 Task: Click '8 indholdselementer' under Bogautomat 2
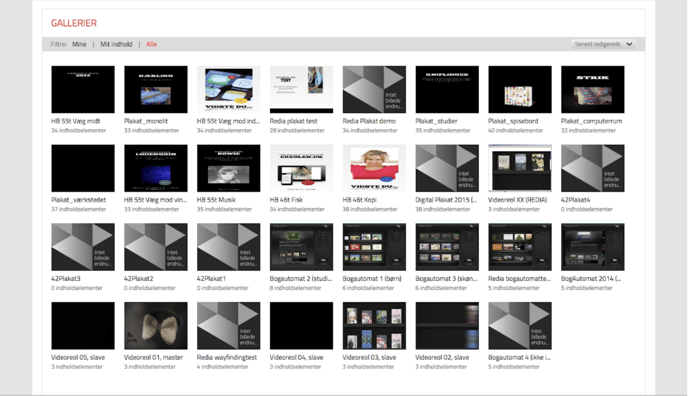(x=296, y=288)
